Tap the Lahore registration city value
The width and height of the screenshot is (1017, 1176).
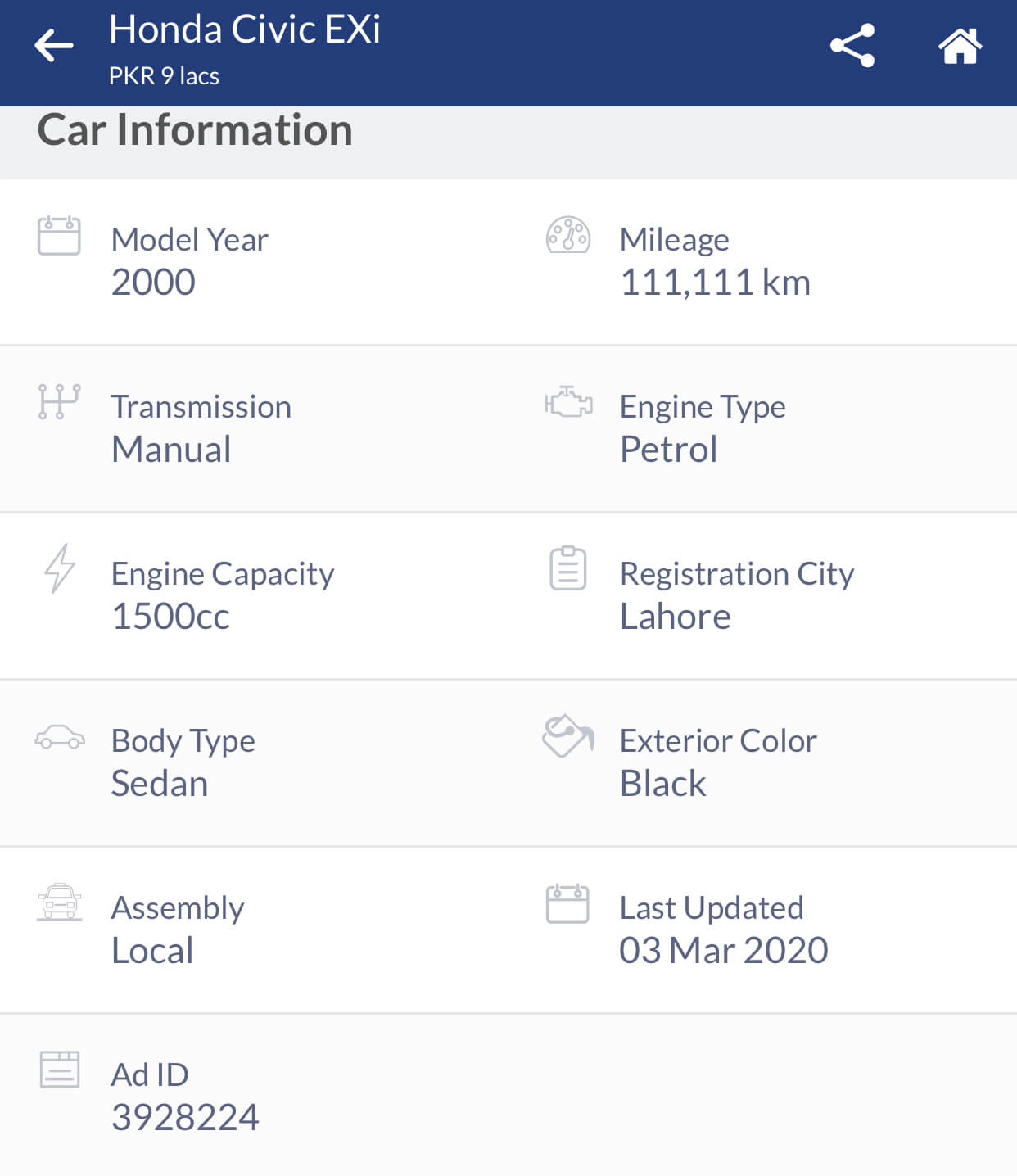click(x=675, y=616)
